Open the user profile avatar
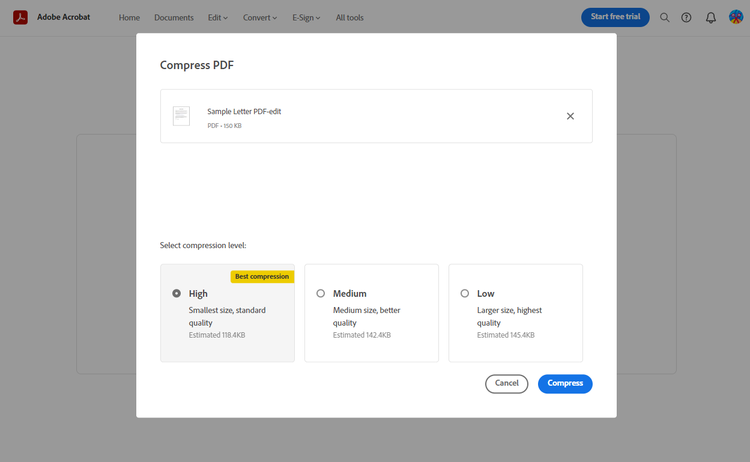The image size is (750, 462). (736, 17)
